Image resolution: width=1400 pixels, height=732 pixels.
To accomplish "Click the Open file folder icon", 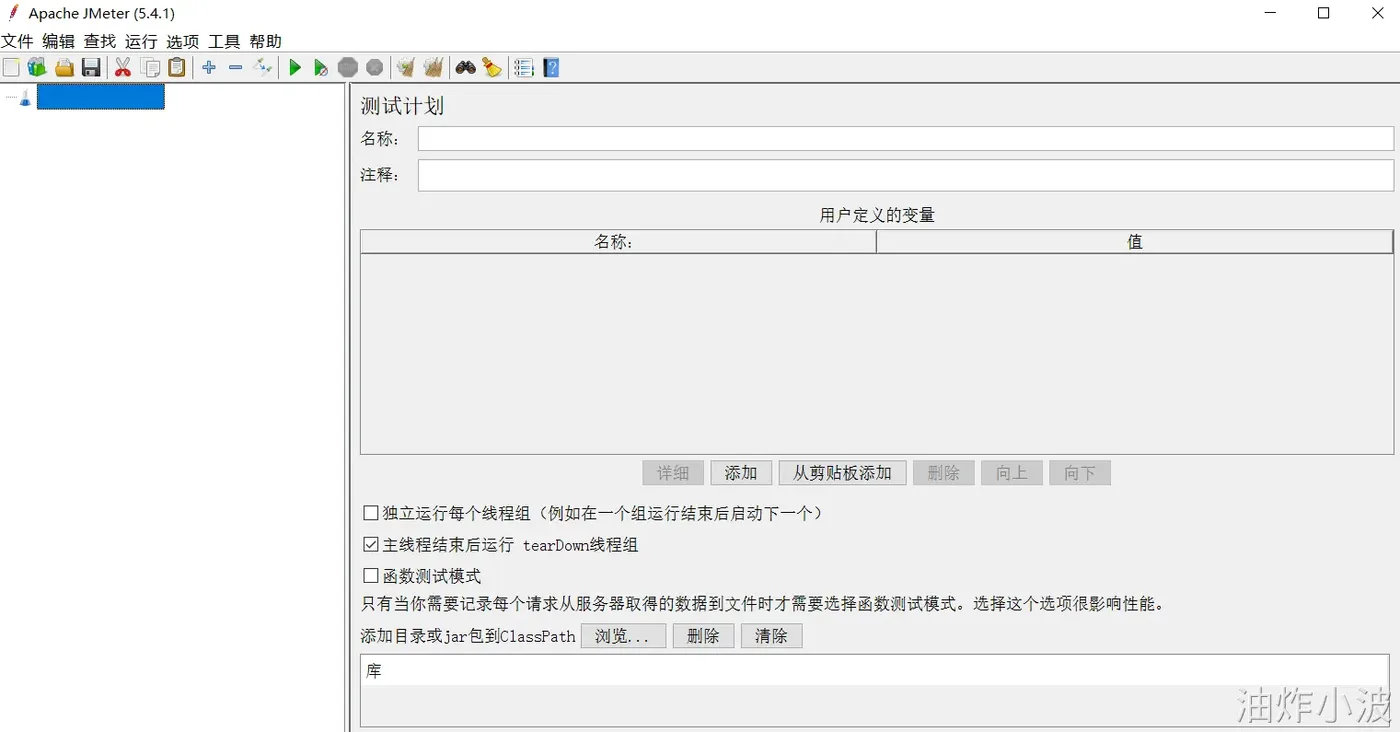I will coord(64,68).
